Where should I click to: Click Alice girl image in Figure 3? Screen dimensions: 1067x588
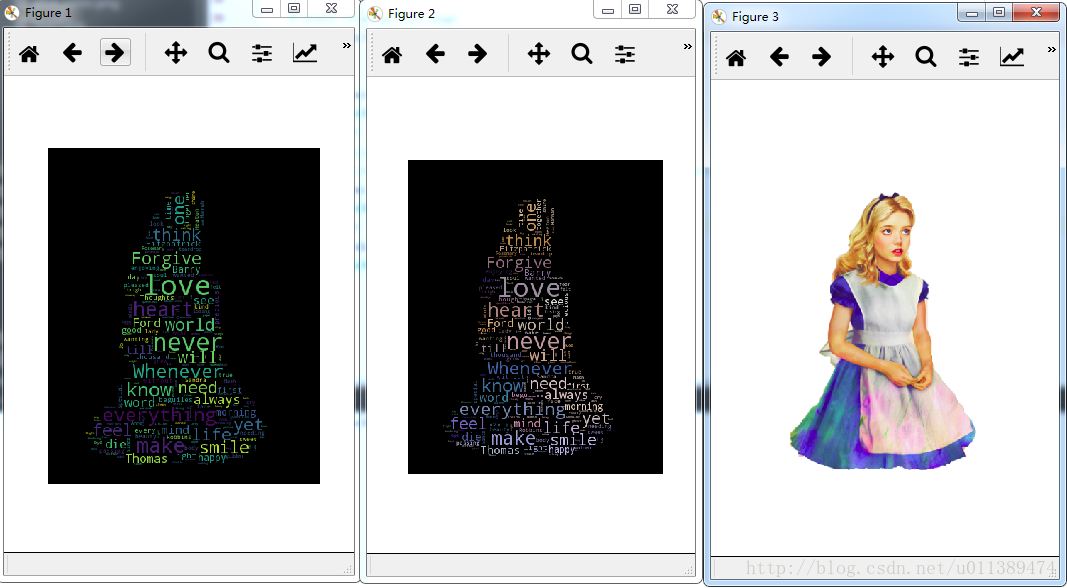(x=883, y=331)
